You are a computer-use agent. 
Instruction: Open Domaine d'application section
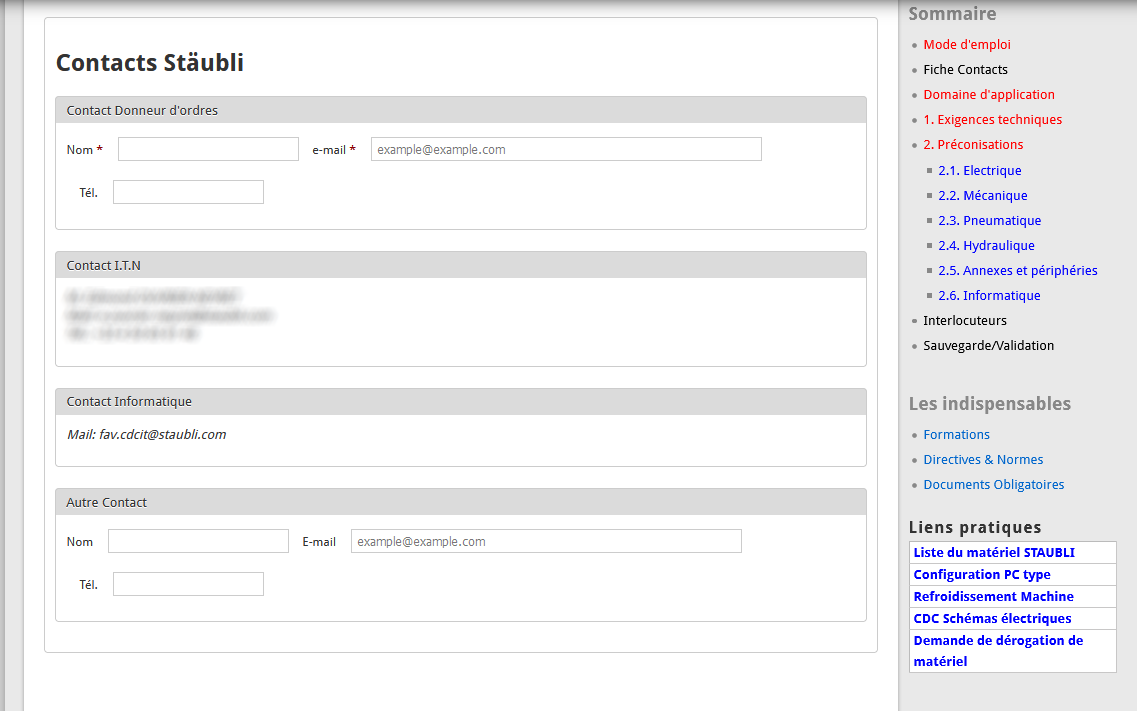pos(989,95)
